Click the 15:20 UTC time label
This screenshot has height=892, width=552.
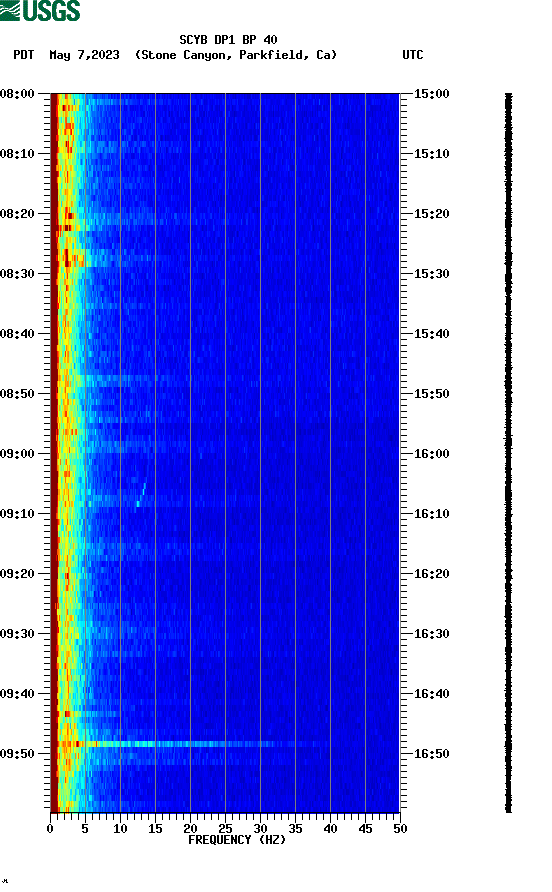click(x=431, y=214)
